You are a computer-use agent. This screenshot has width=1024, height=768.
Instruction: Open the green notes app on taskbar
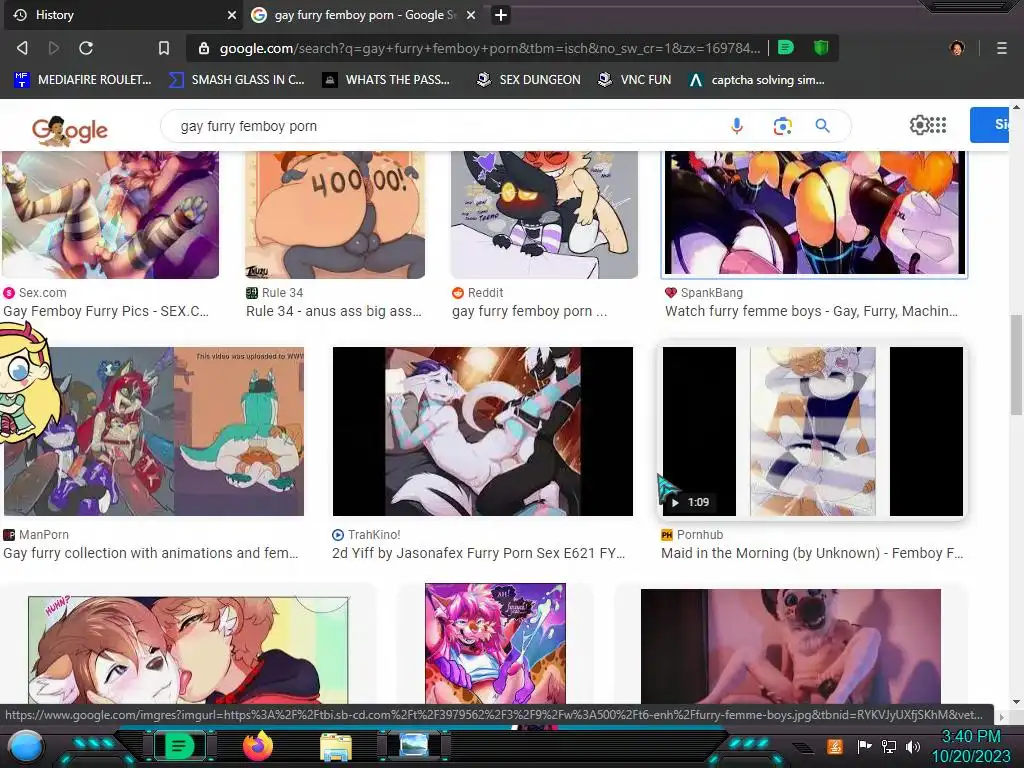pyautogui.click(x=179, y=746)
